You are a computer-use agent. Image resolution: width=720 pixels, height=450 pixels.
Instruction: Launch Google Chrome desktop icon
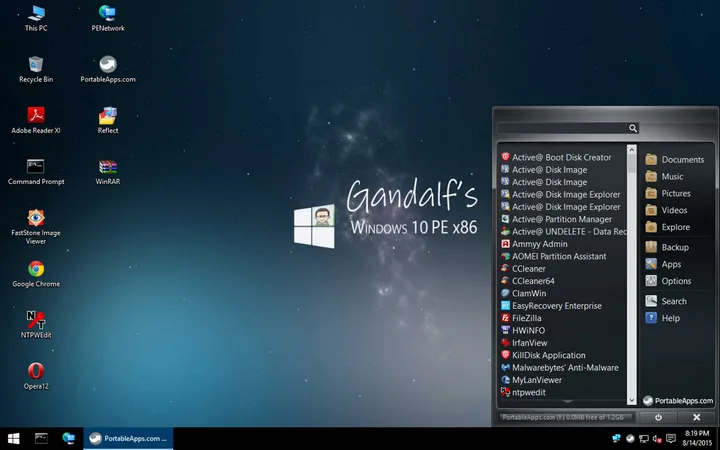(x=36, y=274)
